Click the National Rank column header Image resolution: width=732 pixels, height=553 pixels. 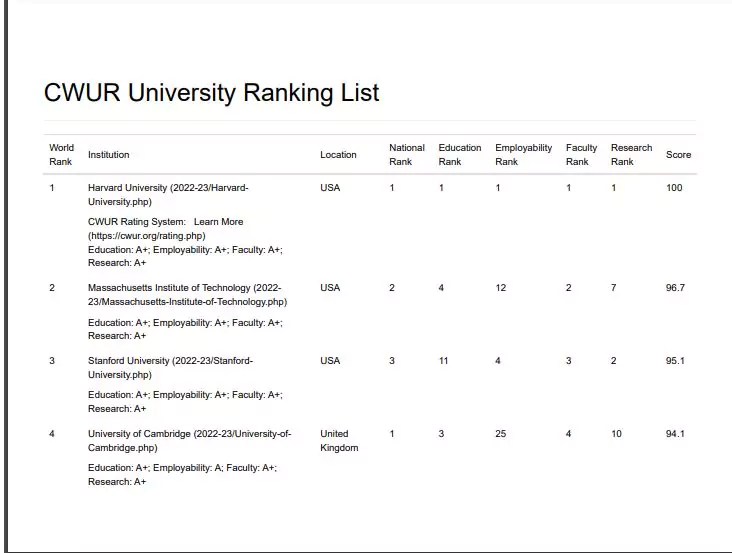[x=407, y=154]
